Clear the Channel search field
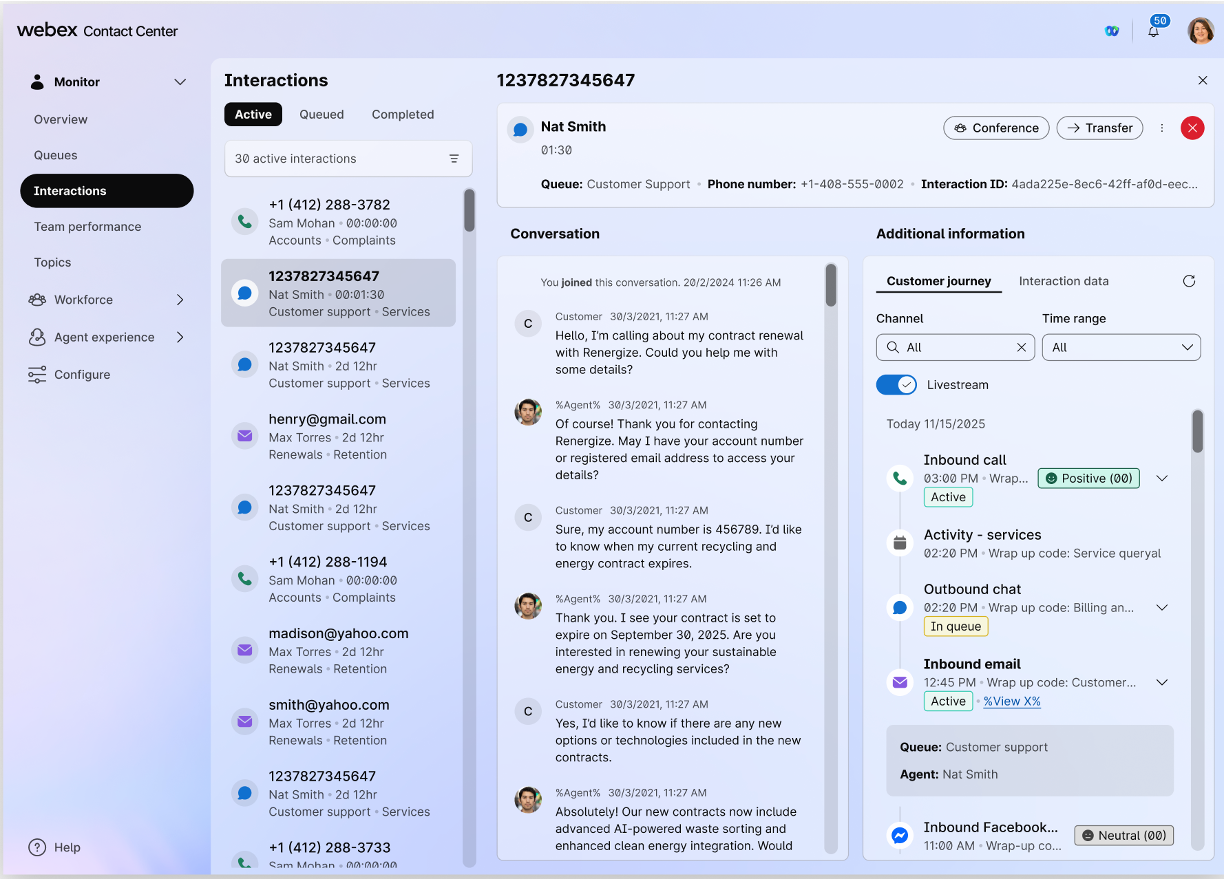1224x880 pixels. click(1021, 348)
